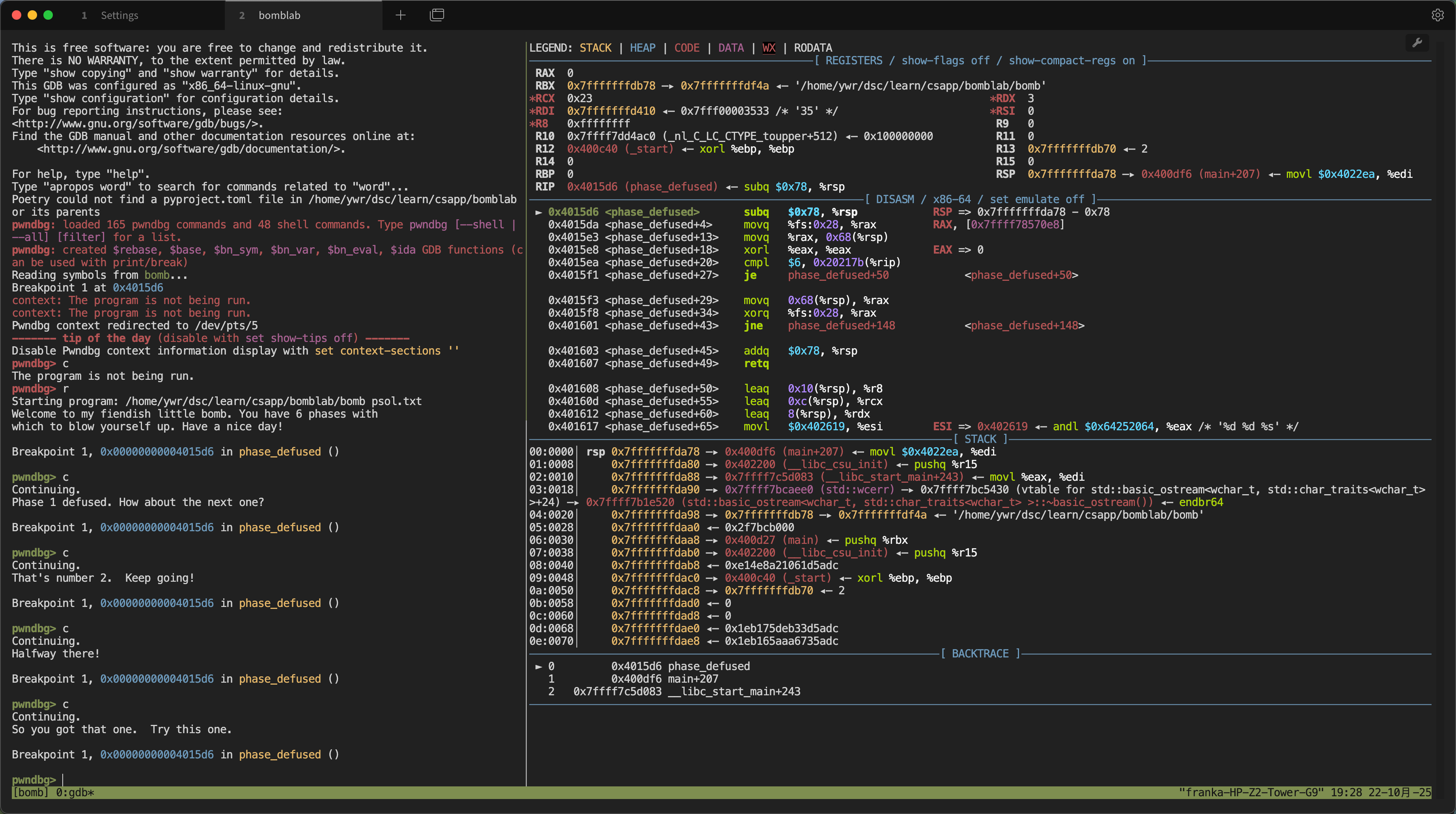Click the yellow minimize window button
This screenshot has height=814, width=1456.
pos(32,15)
